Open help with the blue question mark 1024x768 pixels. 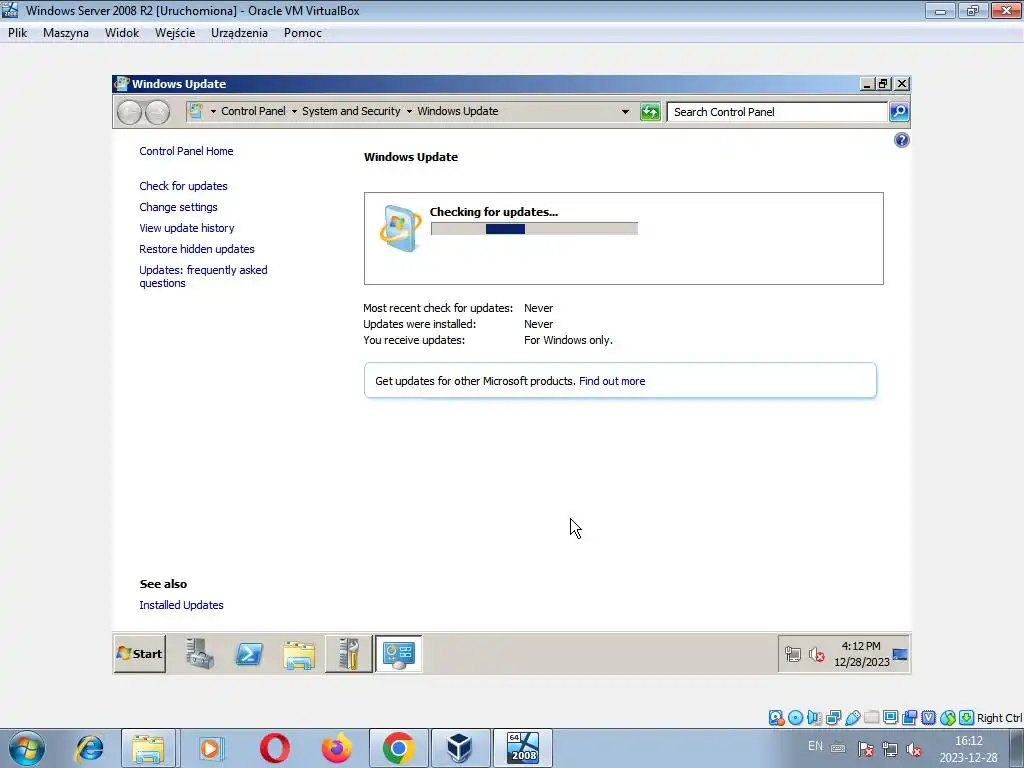point(901,140)
